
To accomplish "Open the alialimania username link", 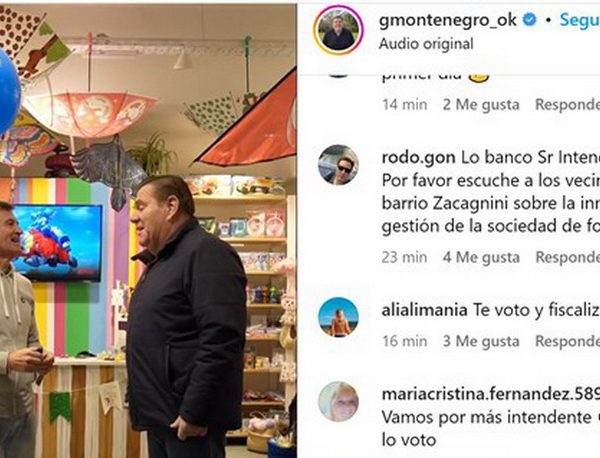I will tap(424, 310).
